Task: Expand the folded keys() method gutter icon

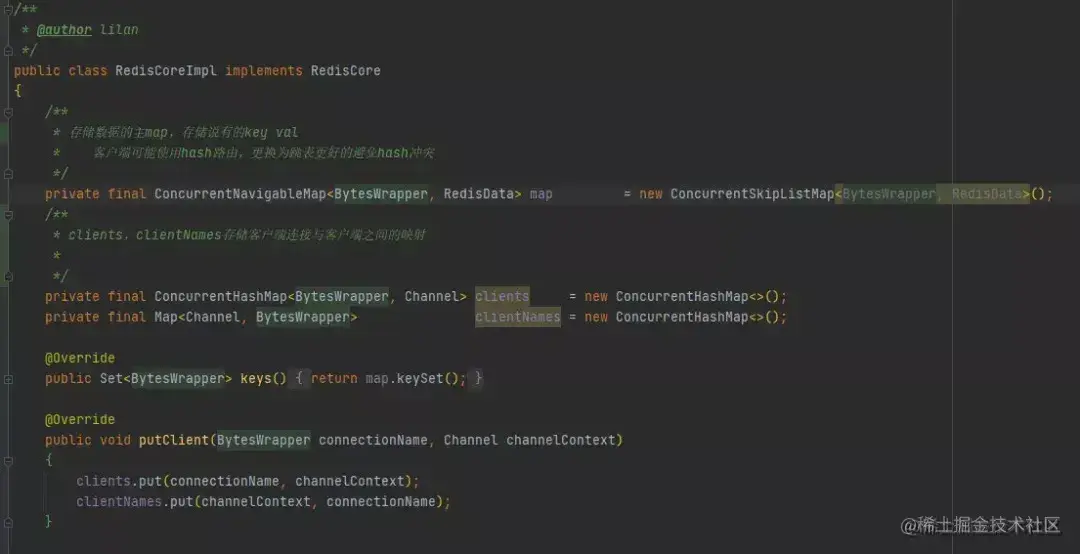Action: 8,379
